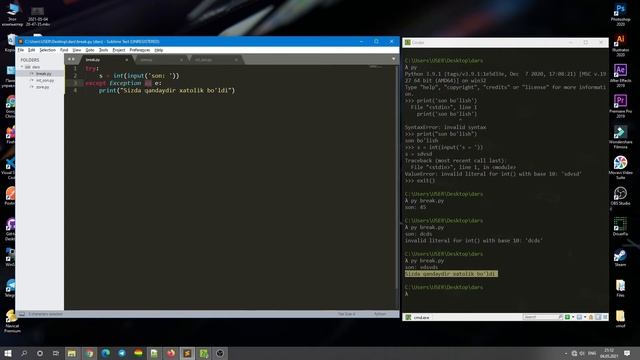
Task: Click green new console icon in Cmder
Action: [x=567, y=317]
